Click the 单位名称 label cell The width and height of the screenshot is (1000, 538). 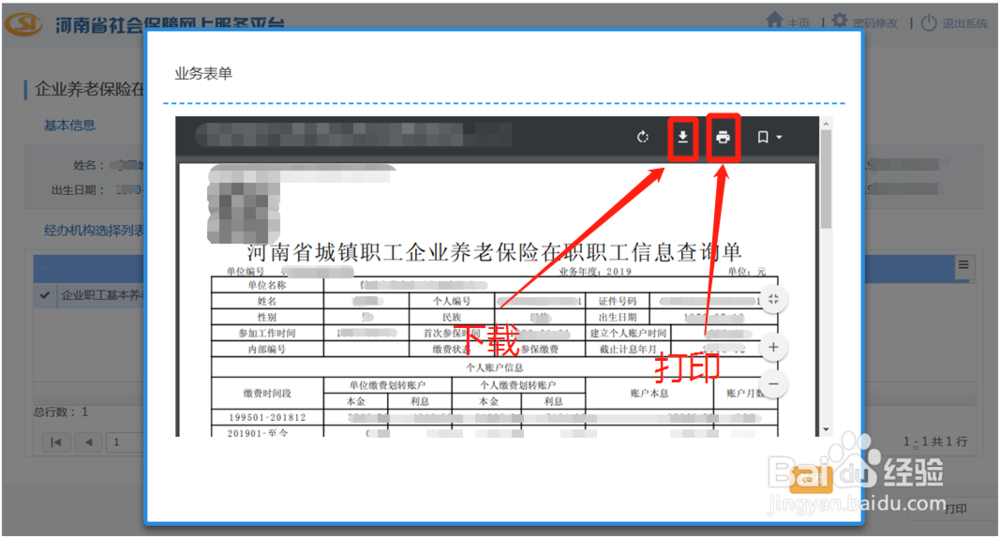[x=267, y=285]
